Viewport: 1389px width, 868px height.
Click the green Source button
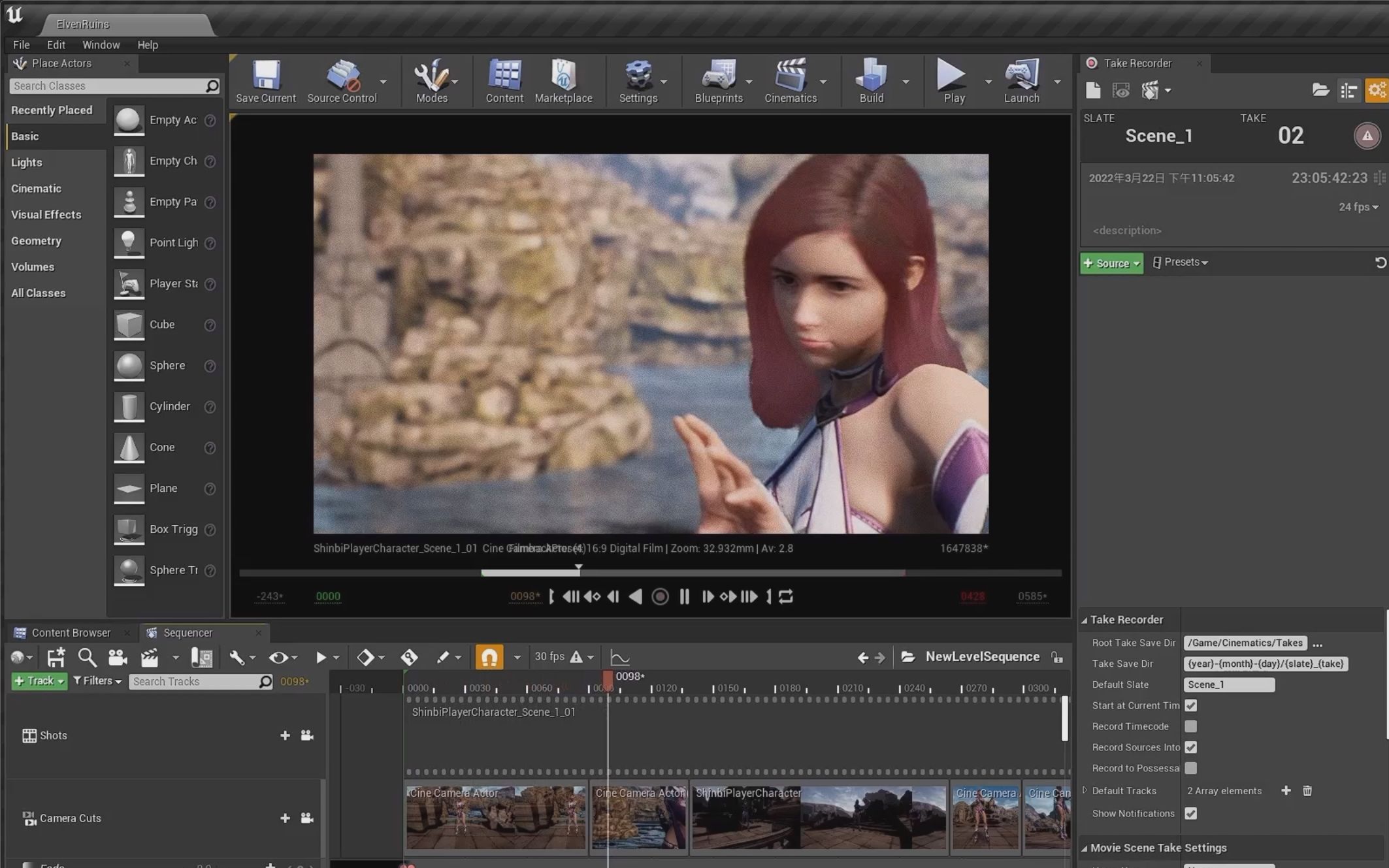point(1111,263)
